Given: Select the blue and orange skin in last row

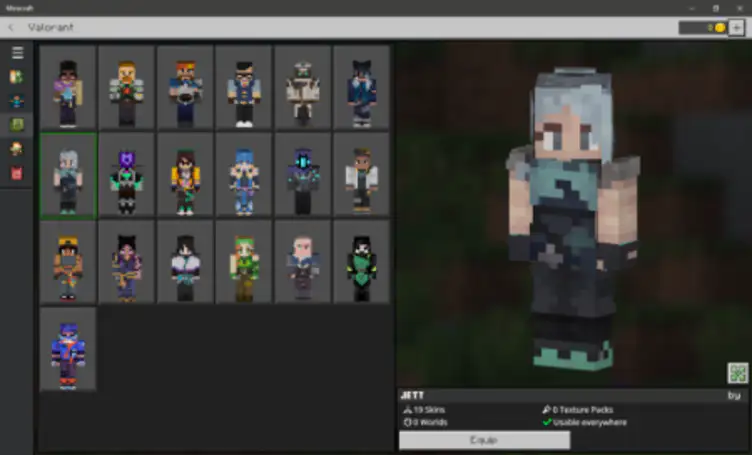Looking at the screenshot, I should (68, 350).
